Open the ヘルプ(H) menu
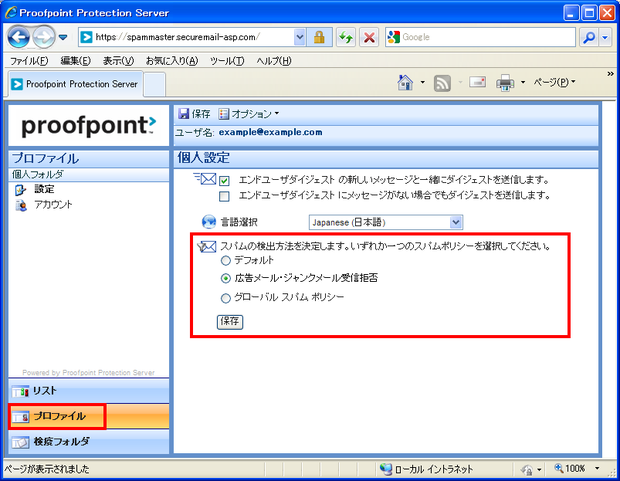 coord(274,61)
